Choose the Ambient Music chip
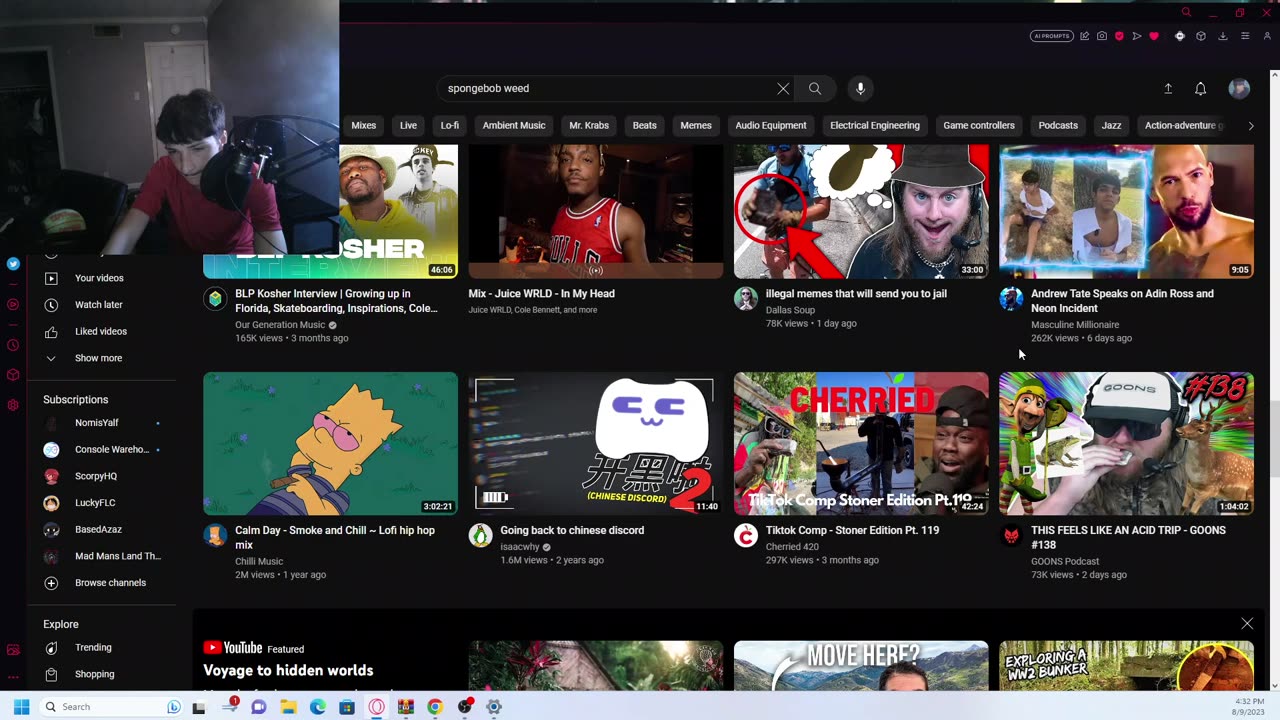 (x=514, y=125)
